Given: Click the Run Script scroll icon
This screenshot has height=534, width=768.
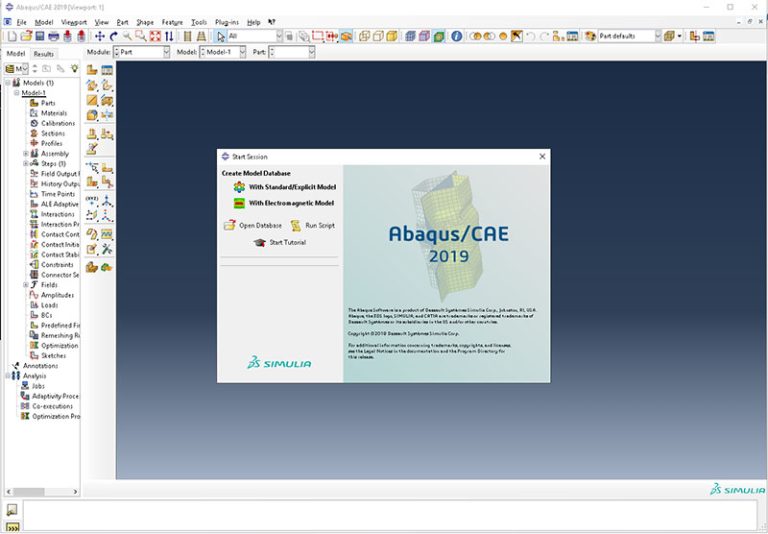Looking at the screenshot, I should [295, 225].
